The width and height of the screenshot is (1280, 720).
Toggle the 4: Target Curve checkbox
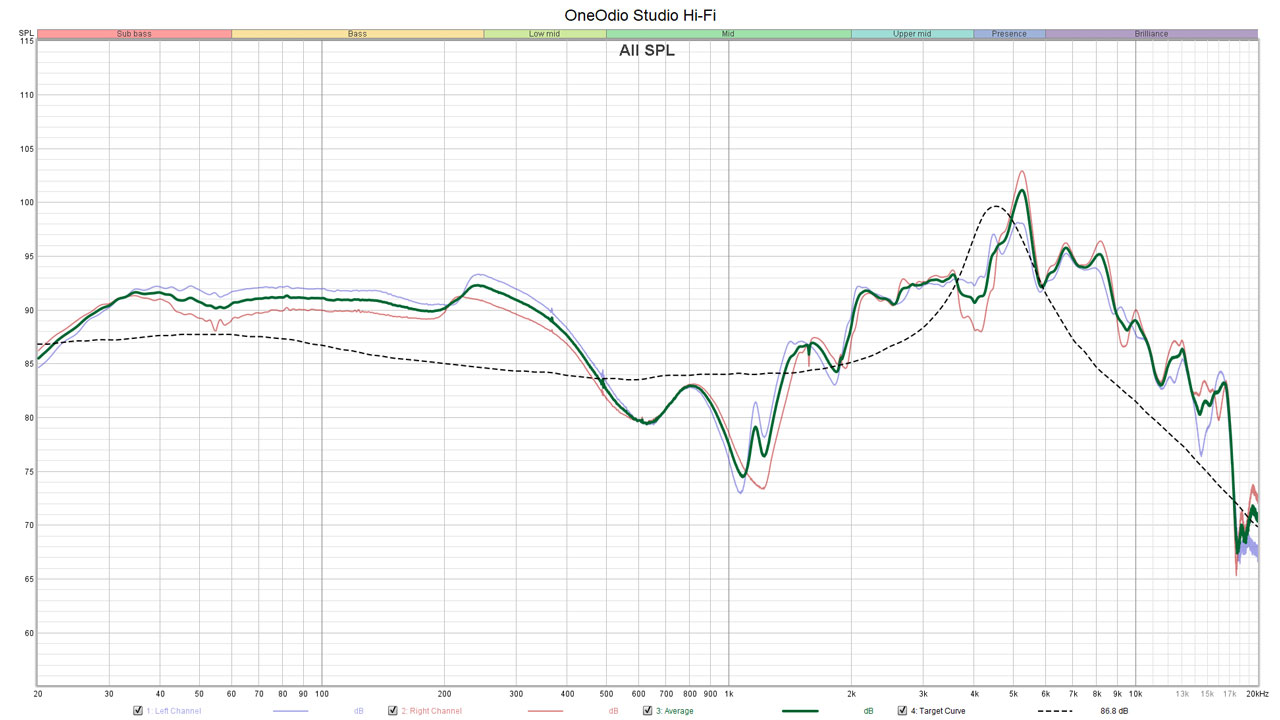[x=902, y=711]
